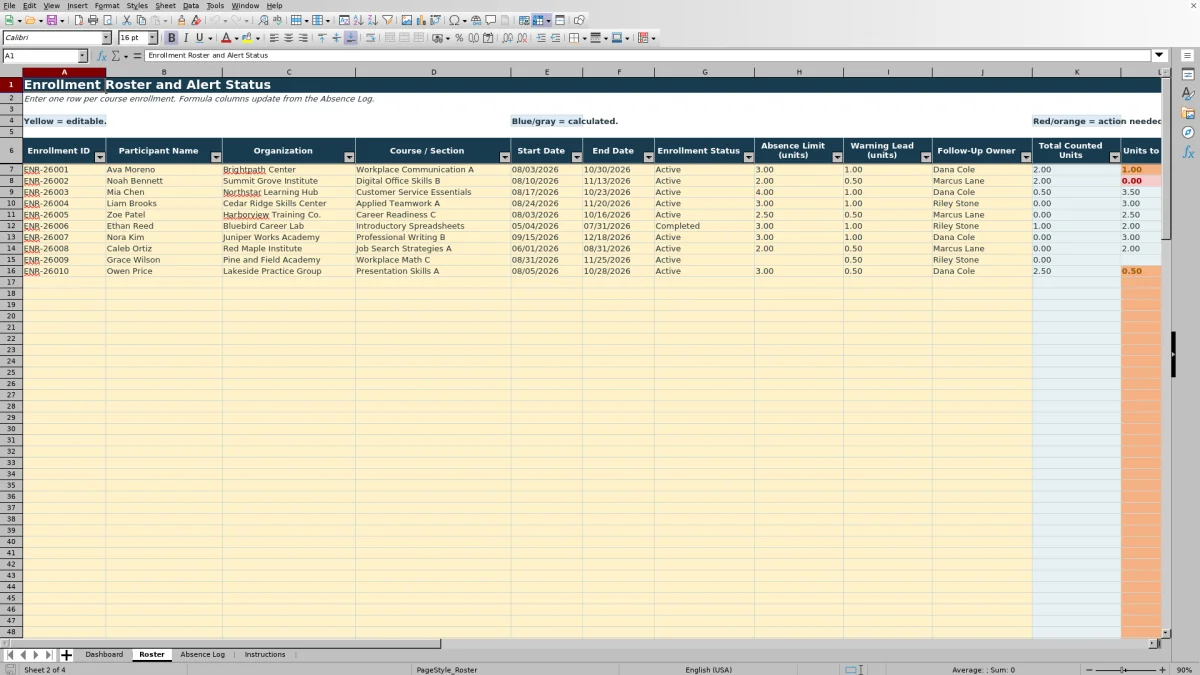Expand the formula bar with its arrow
Viewport: 1200px width, 675px height.
click(1160, 56)
